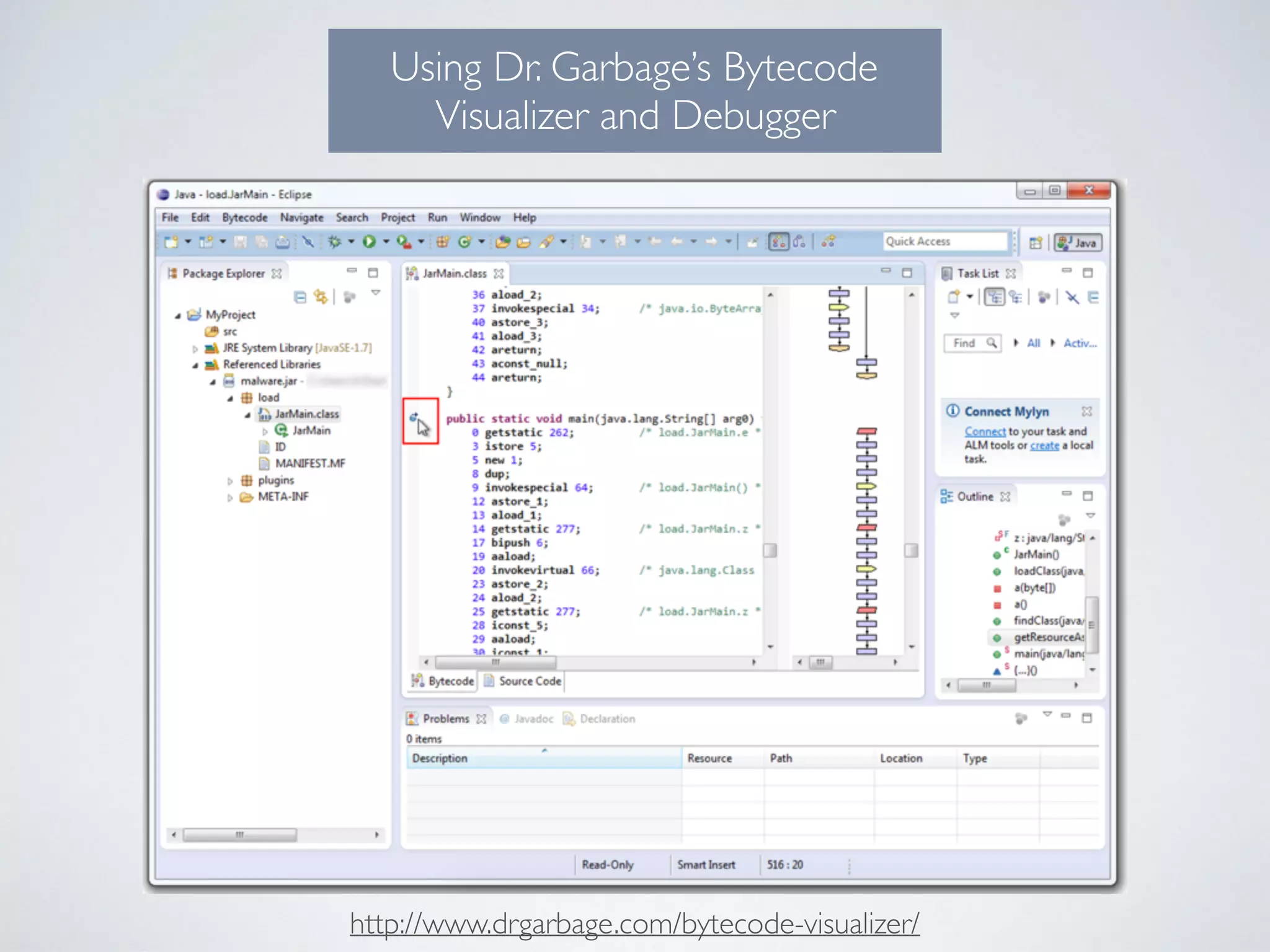
Task: Click the Outline vertical scrollbar thumb
Action: coord(1092,624)
